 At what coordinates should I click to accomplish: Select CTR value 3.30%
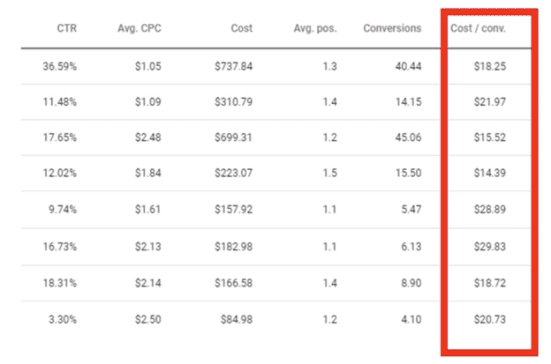click(63, 319)
